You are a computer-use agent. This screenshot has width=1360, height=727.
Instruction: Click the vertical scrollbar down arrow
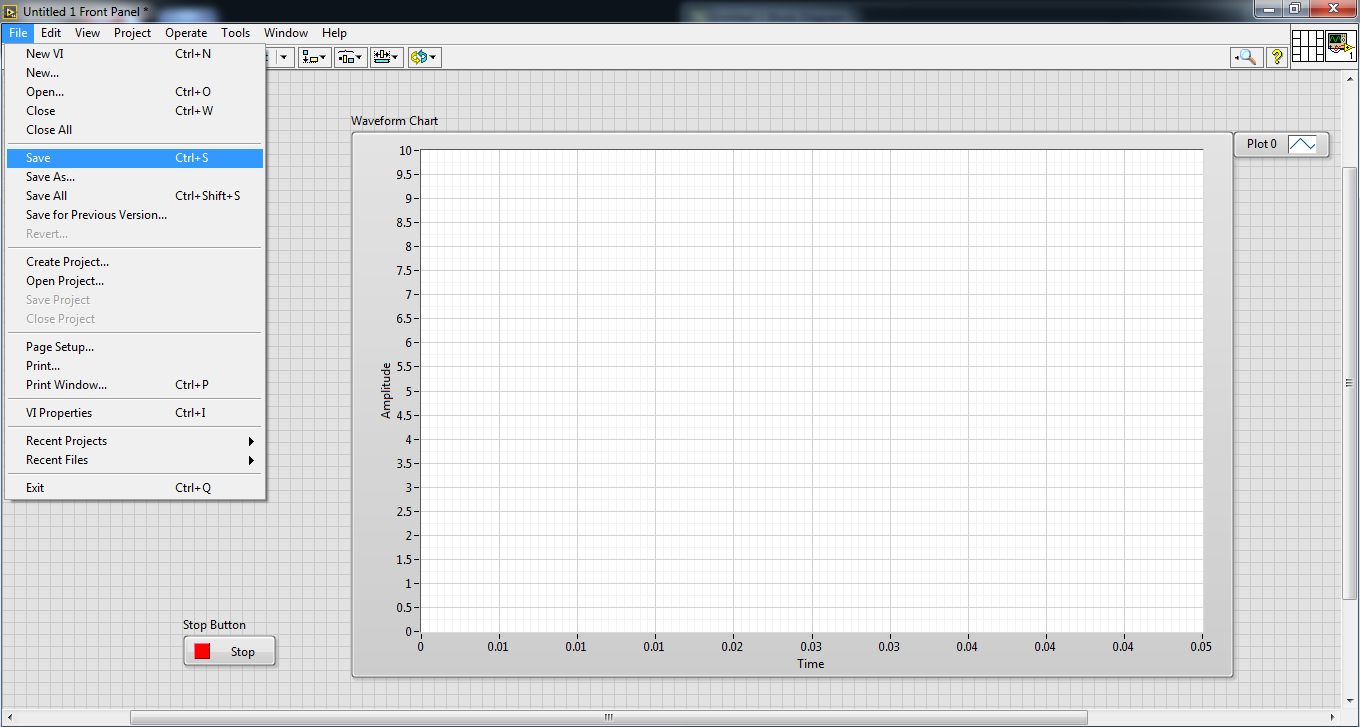click(x=1349, y=701)
